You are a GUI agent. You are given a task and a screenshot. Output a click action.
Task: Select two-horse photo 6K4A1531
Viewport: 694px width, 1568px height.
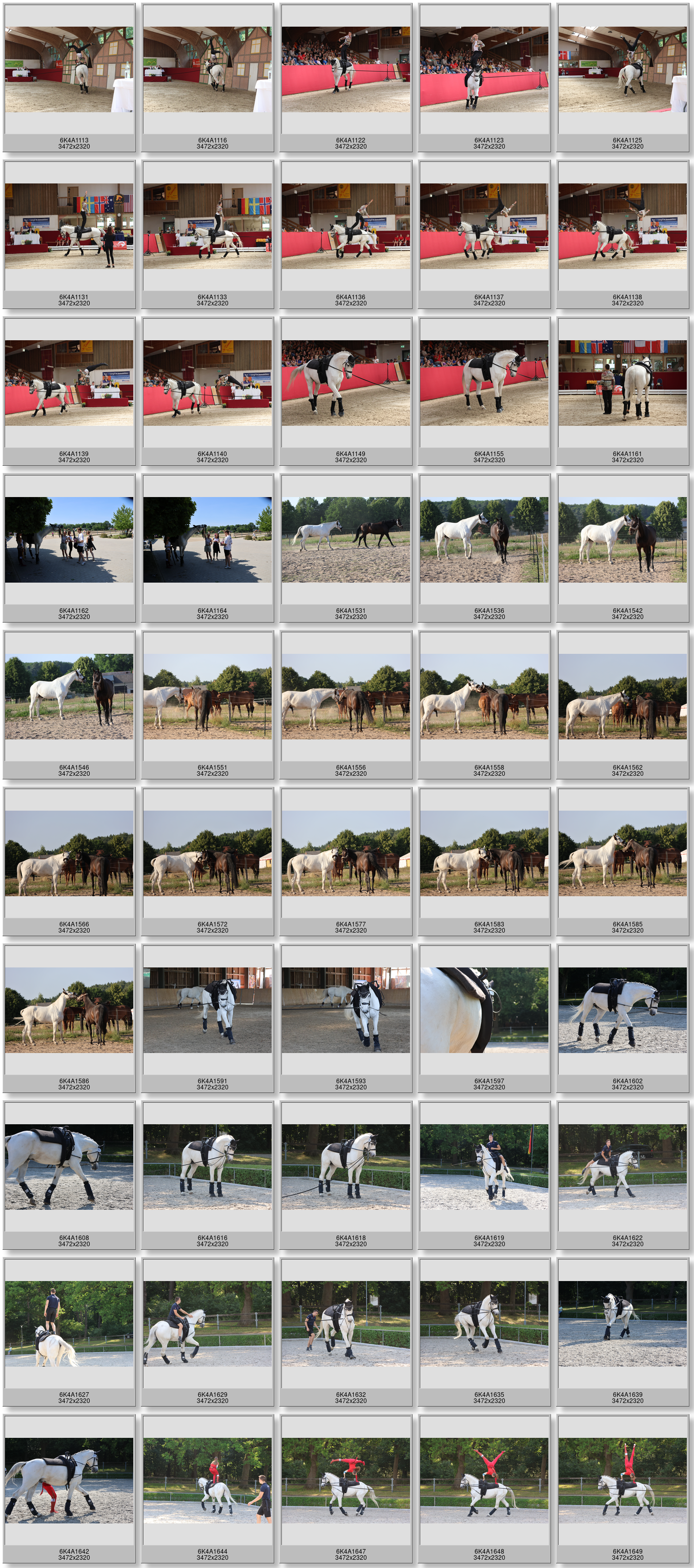point(346,540)
